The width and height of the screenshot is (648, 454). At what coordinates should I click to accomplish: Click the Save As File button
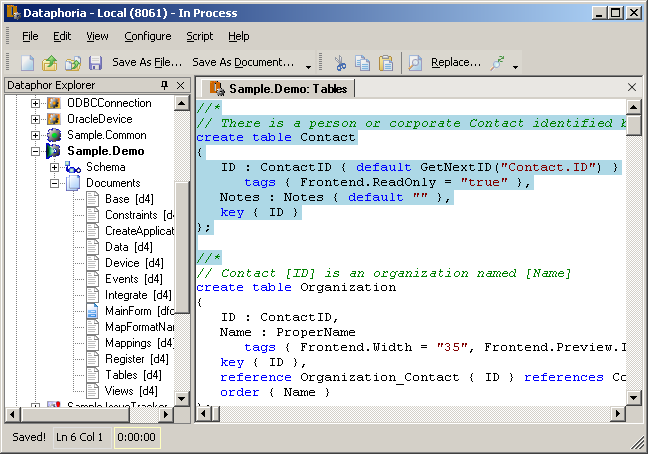tap(147, 62)
